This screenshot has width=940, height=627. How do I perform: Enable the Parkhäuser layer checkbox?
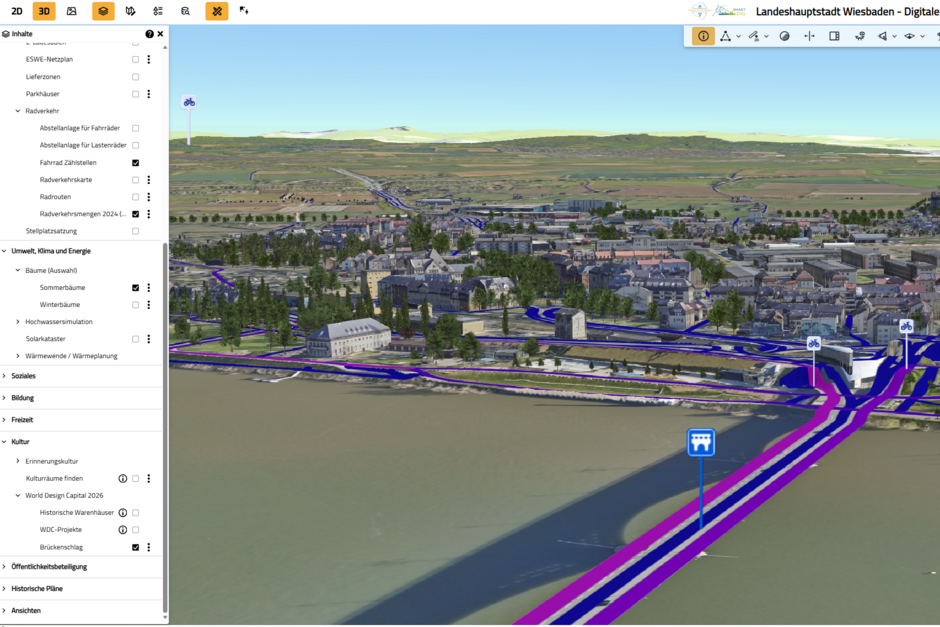point(135,94)
